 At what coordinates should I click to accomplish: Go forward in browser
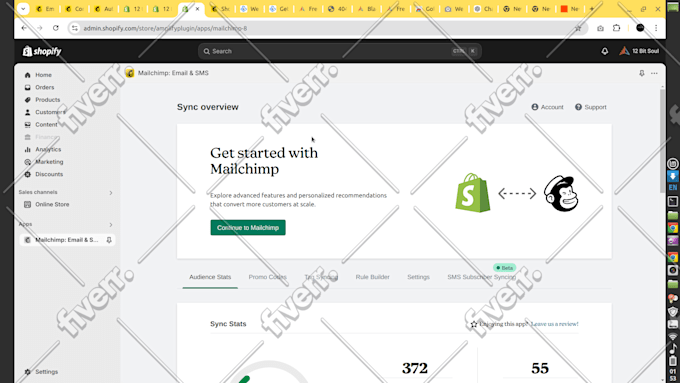tap(39, 28)
